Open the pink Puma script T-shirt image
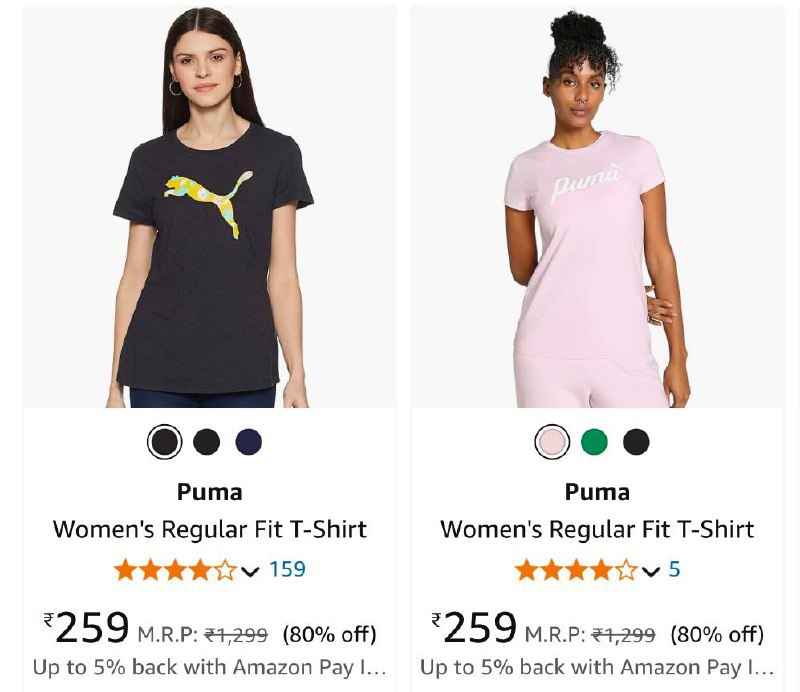 [x=597, y=207]
